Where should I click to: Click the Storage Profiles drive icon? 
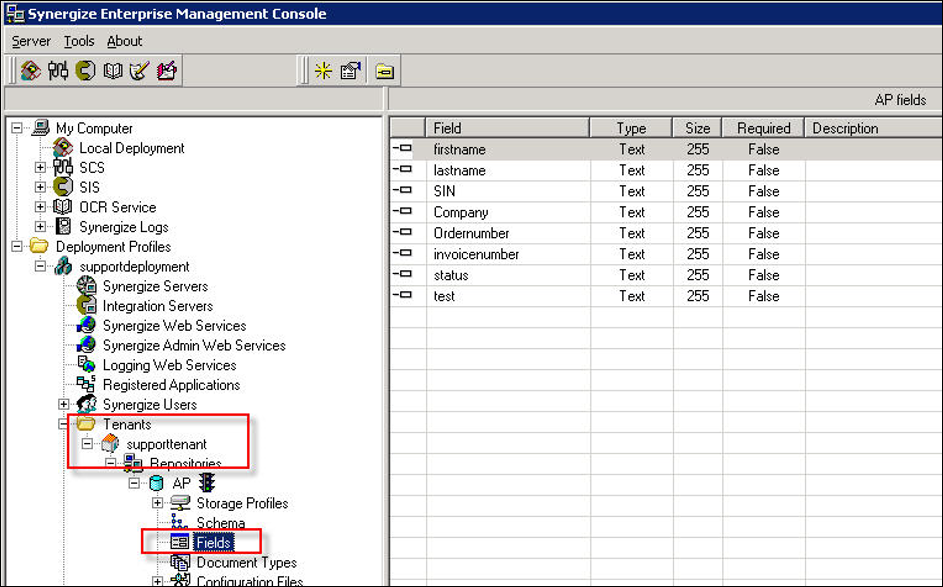(x=180, y=503)
